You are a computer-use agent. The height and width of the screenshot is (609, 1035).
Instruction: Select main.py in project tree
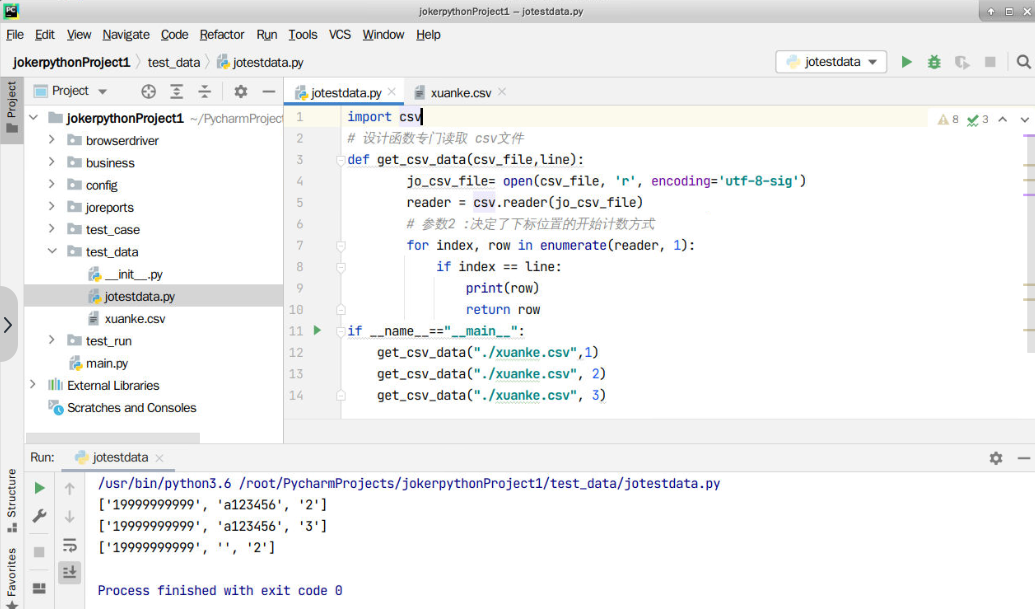tap(107, 363)
